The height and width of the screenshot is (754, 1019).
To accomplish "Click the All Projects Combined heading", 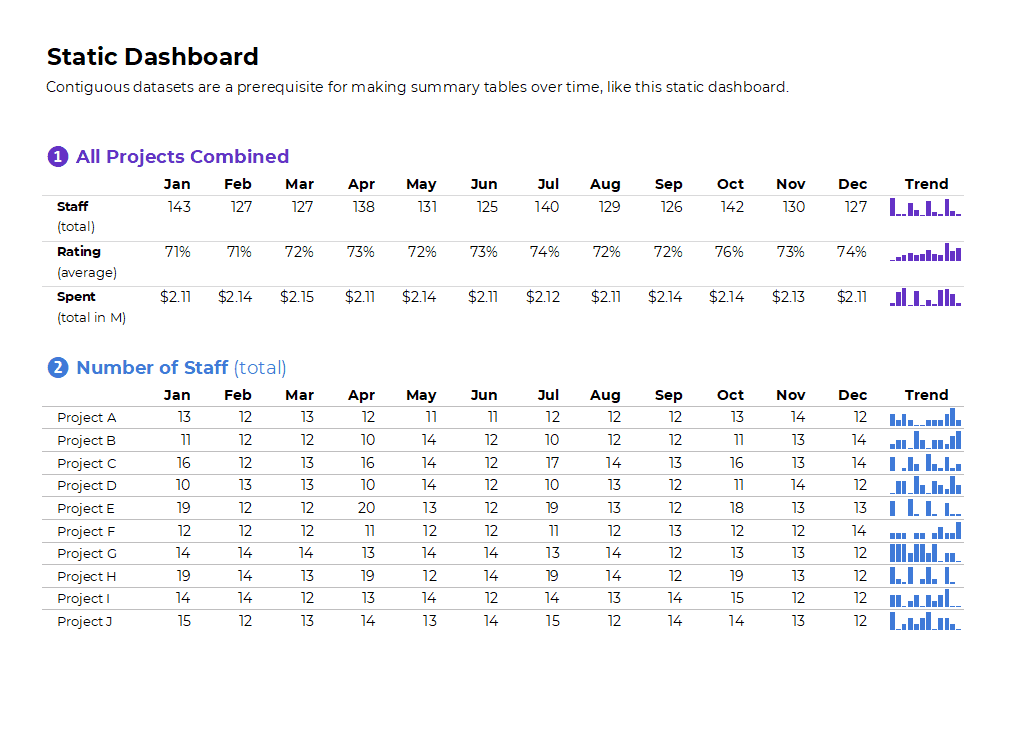I will pos(182,157).
